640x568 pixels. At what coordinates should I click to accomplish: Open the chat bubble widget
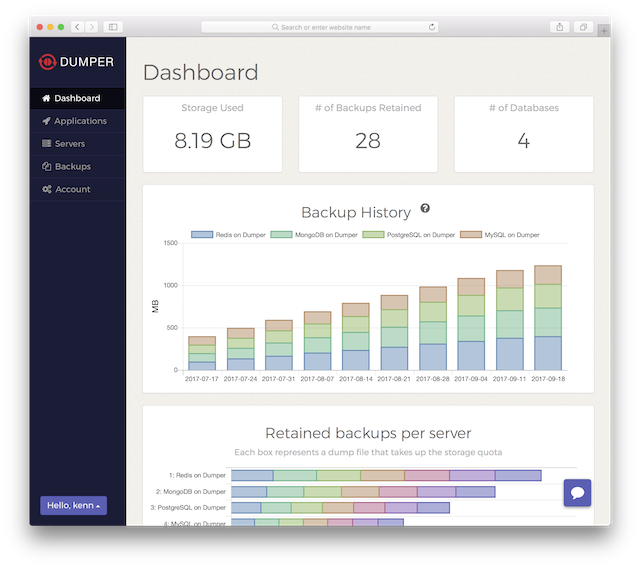pos(577,493)
